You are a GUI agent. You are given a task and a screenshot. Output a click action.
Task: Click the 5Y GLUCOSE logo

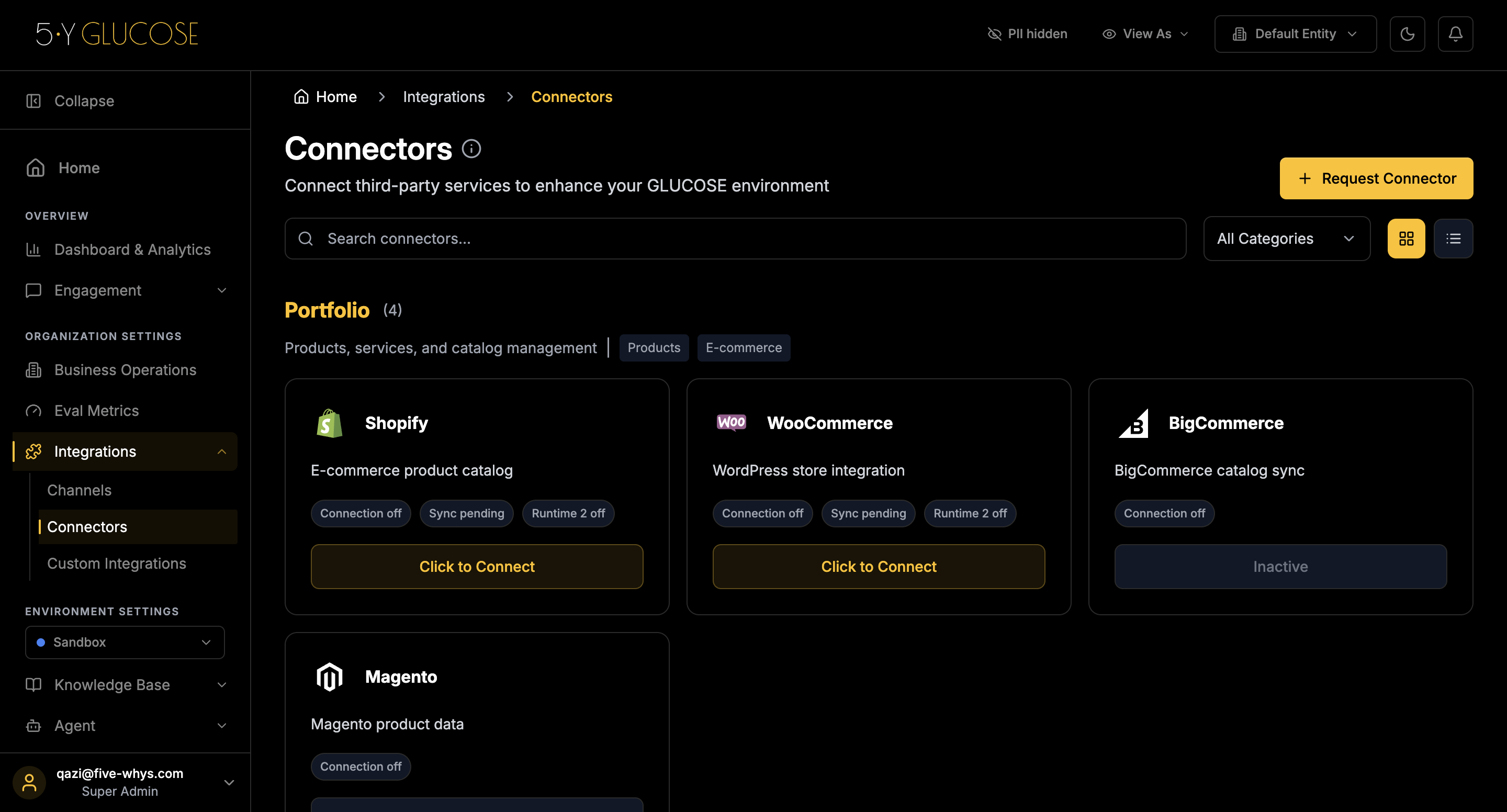click(x=117, y=34)
